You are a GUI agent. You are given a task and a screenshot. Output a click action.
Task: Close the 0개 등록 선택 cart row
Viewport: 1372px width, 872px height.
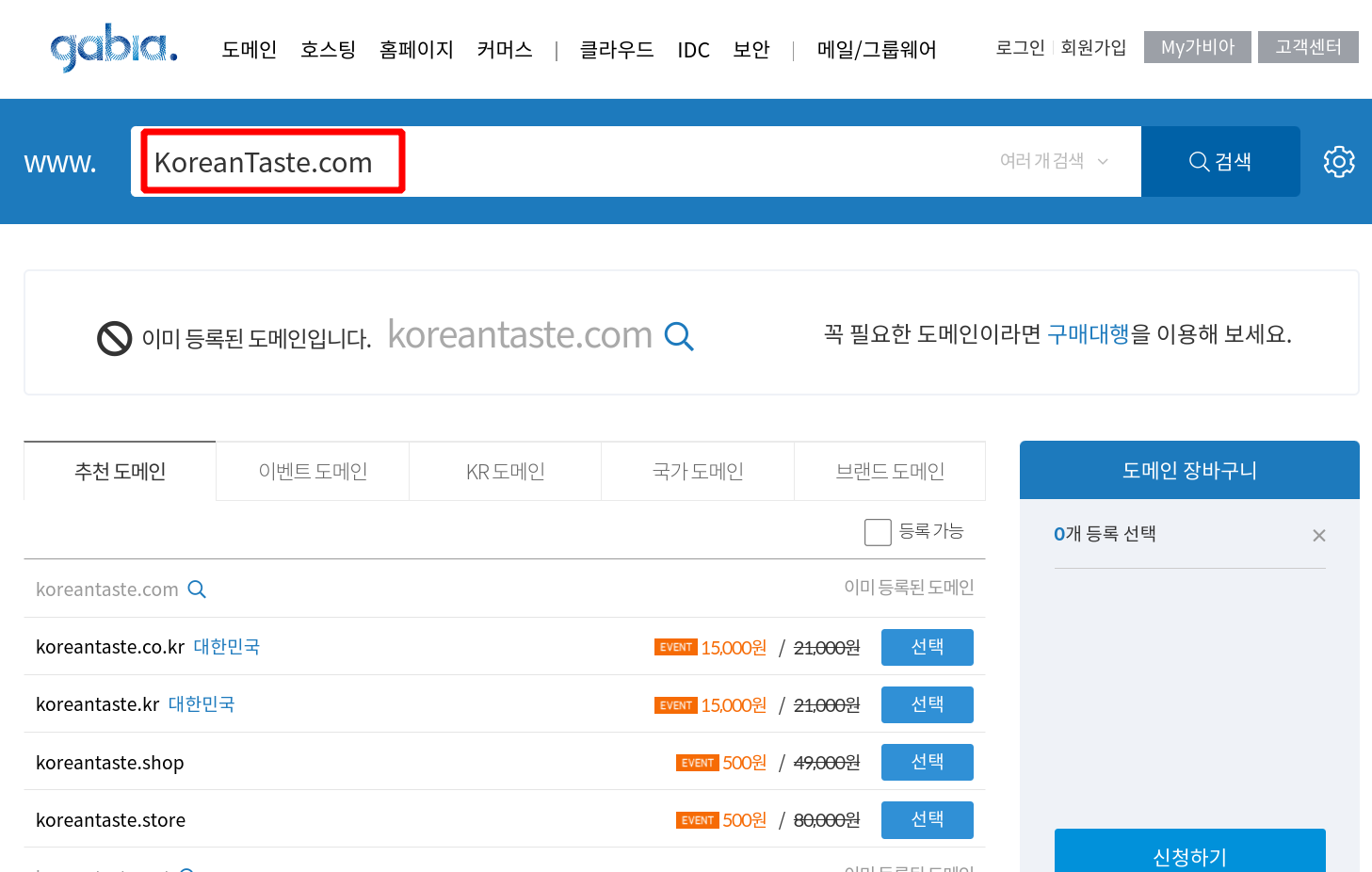[1319, 536]
